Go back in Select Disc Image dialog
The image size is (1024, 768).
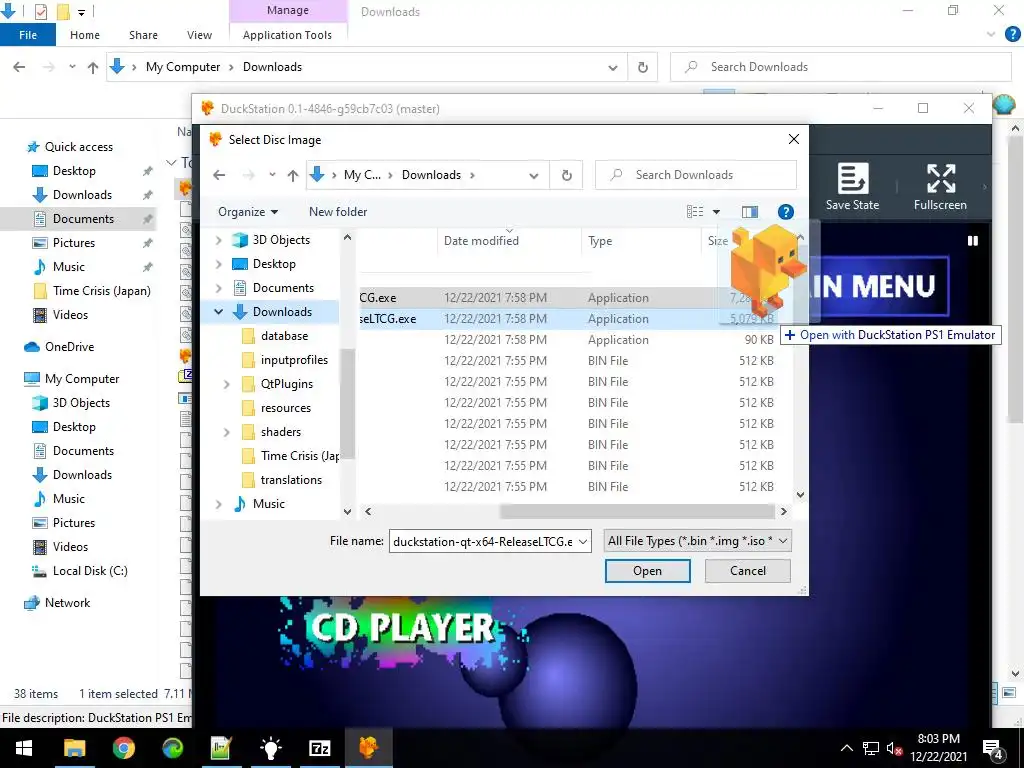219,175
